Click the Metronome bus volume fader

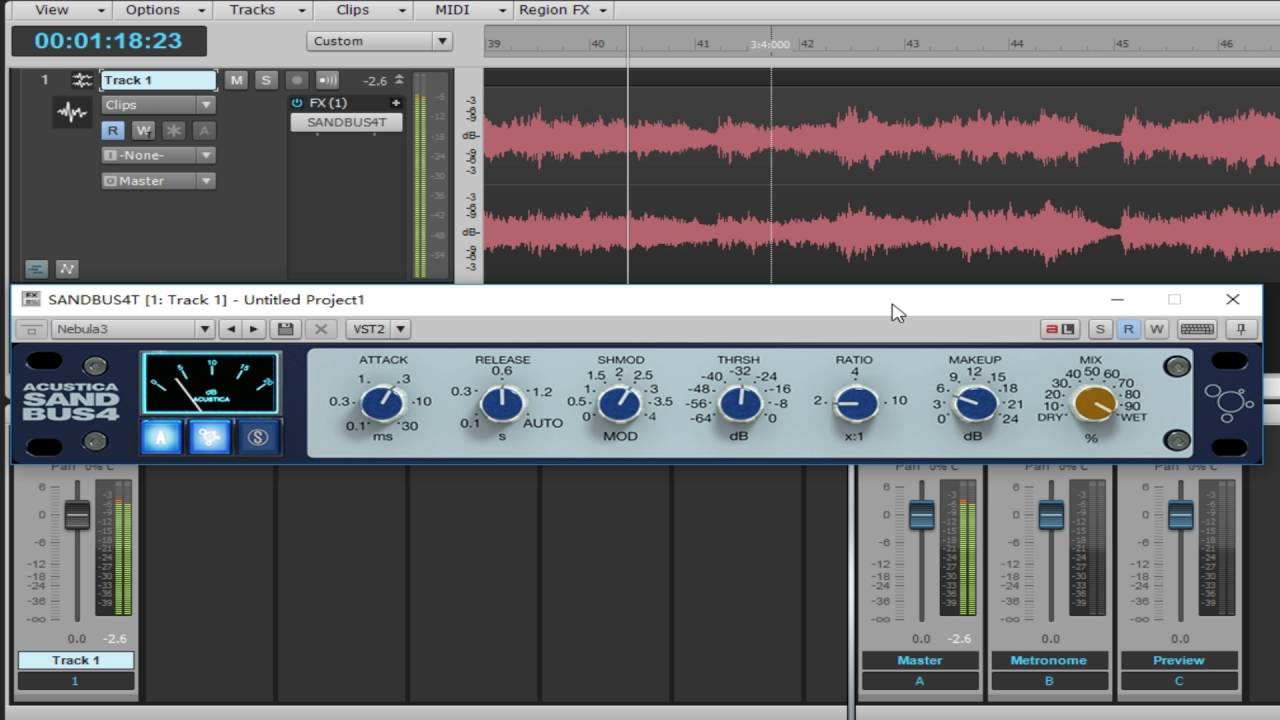pyautogui.click(x=1051, y=515)
